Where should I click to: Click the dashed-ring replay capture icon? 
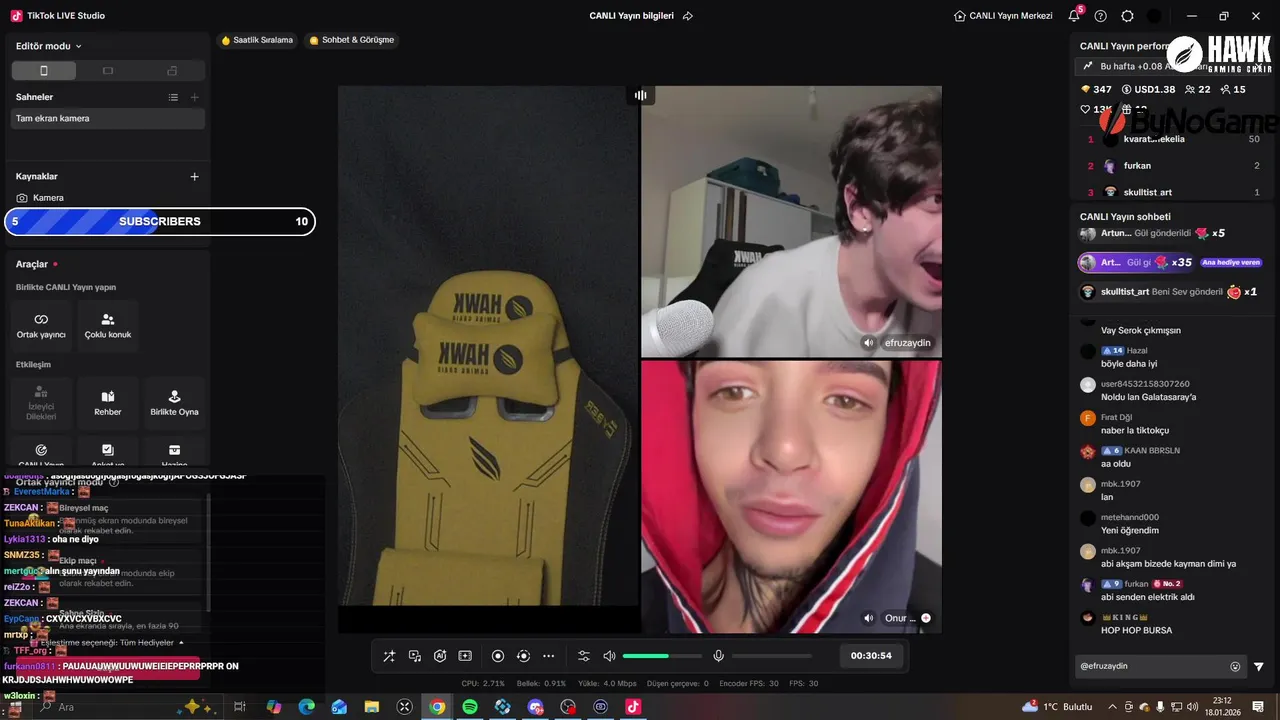523,656
